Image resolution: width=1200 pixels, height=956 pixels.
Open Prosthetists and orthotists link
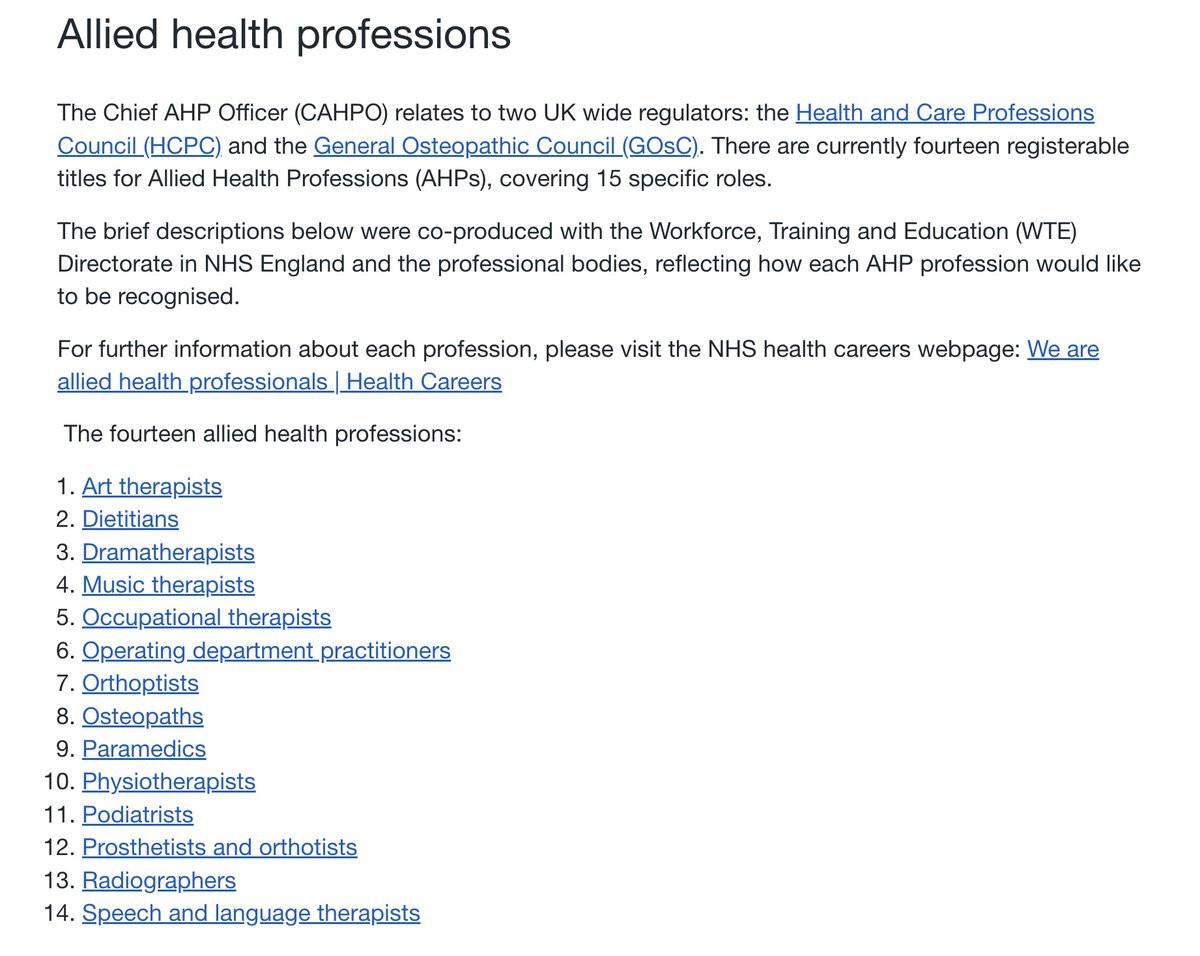pyautogui.click(x=219, y=848)
